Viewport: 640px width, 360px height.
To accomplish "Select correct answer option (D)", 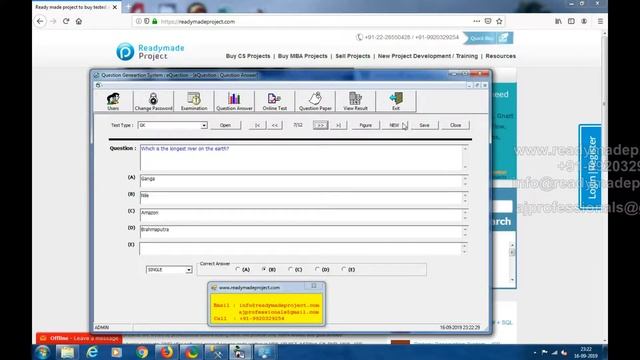I will tap(317, 269).
